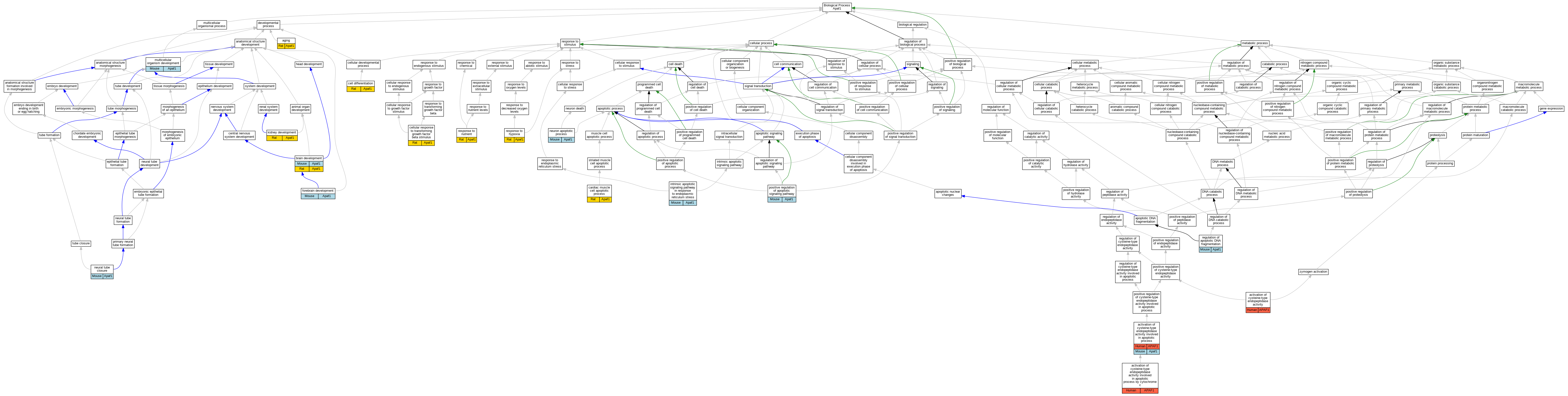This screenshot has width=1568, height=396.
Task: Click 'striated muscle cell apoptotic process' node
Action: pyautogui.click(x=599, y=163)
